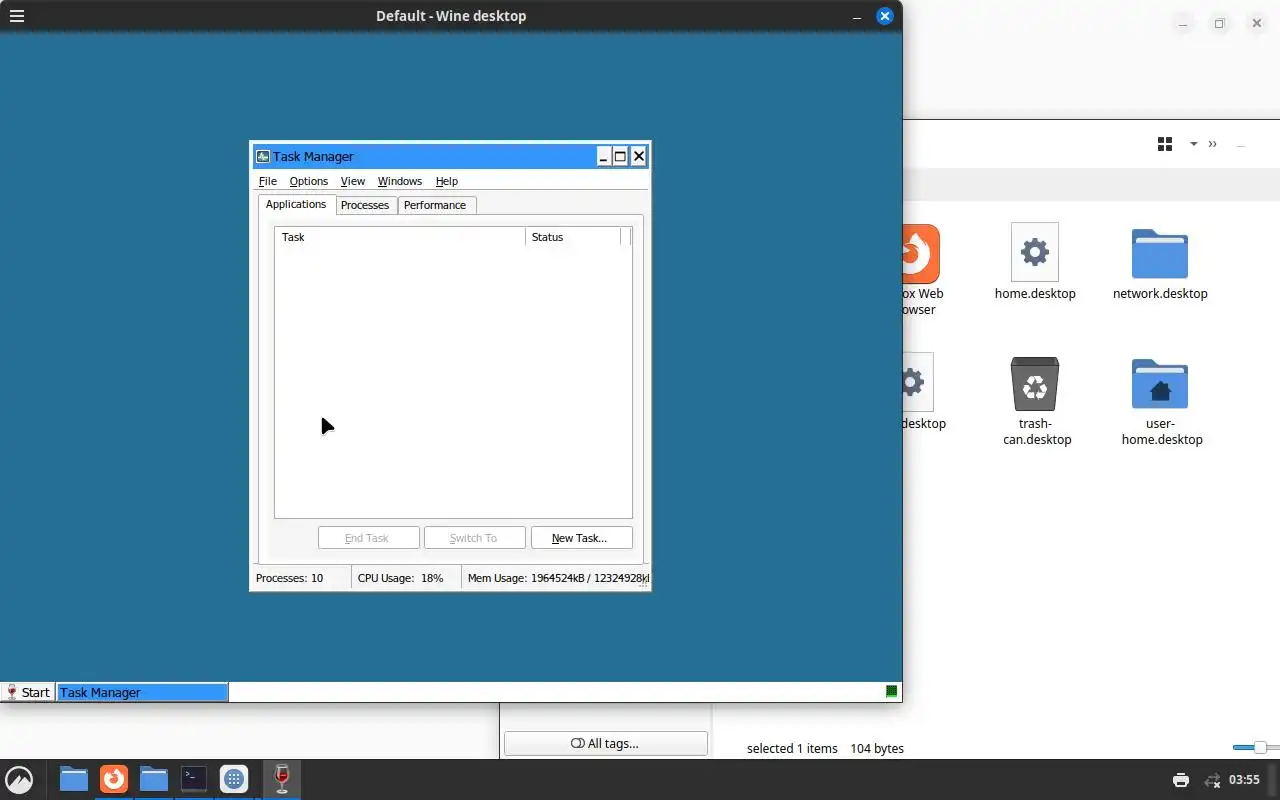Click the green CPU tray icon in Wine taskbar
This screenshot has width=1280, height=800.
coord(891,691)
